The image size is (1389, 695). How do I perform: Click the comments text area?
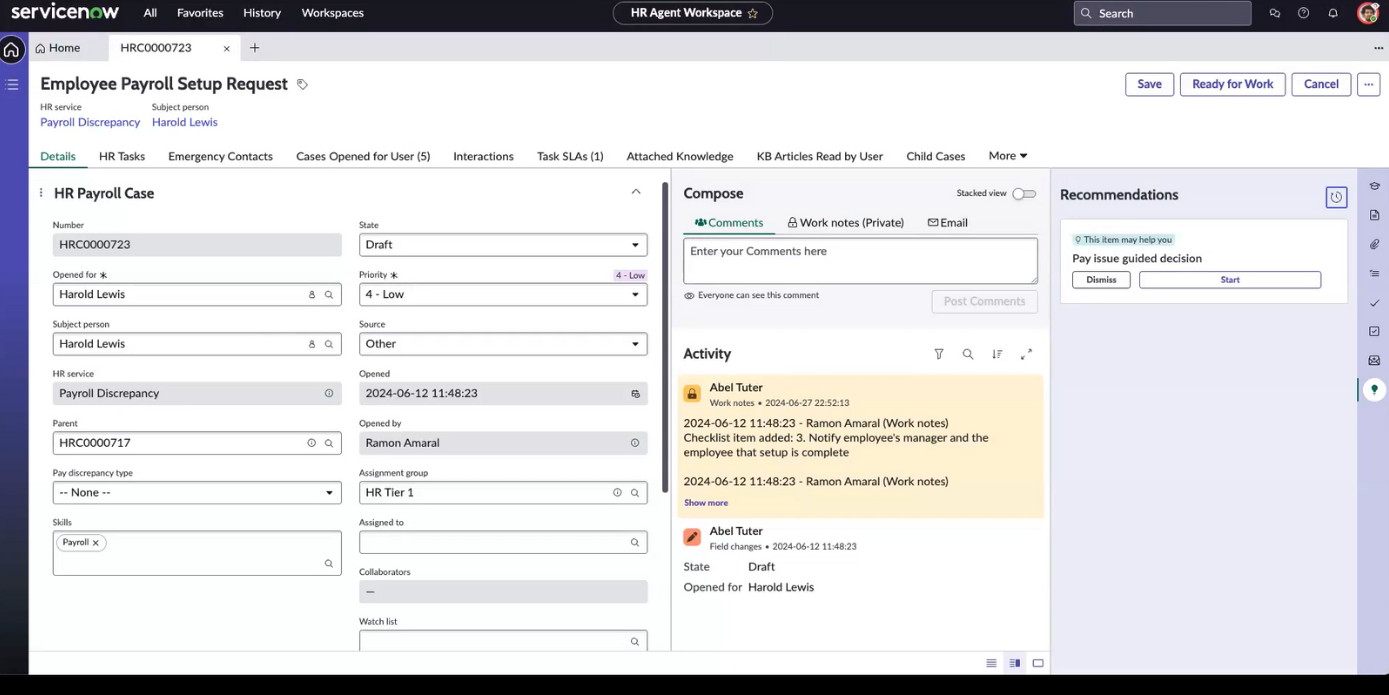coord(860,260)
